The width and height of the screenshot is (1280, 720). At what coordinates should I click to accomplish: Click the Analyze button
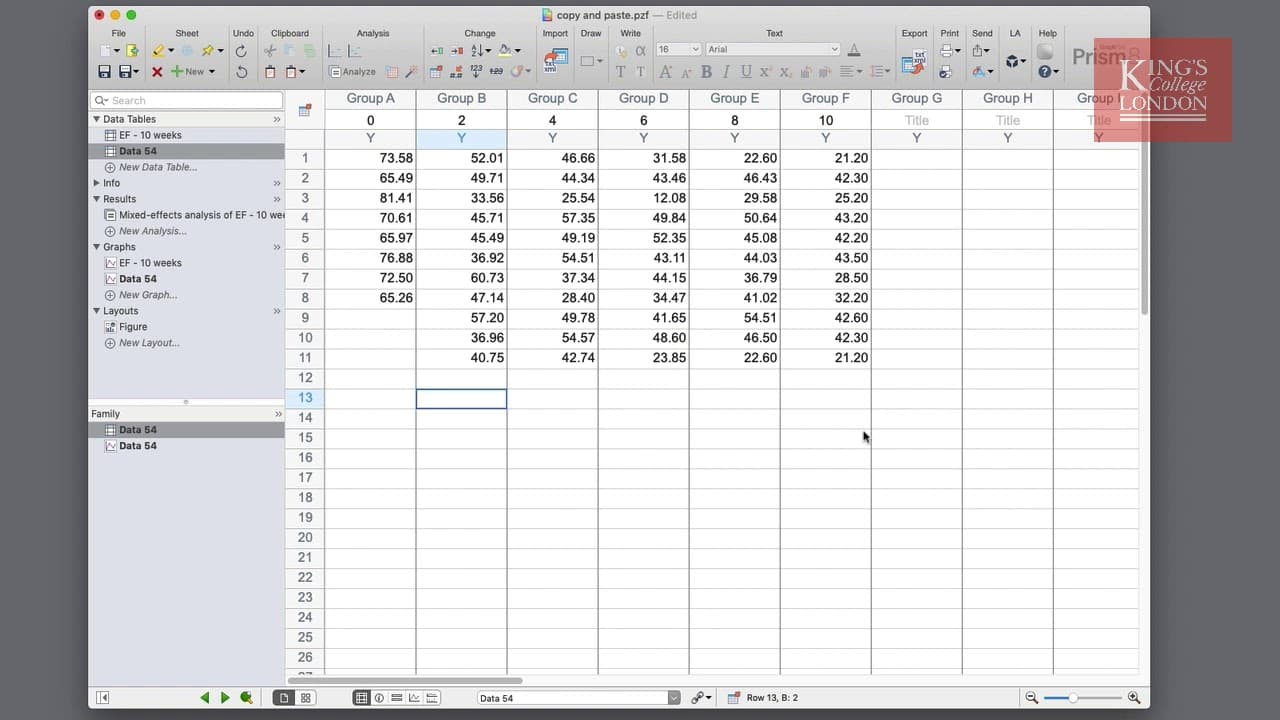[x=353, y=72]
